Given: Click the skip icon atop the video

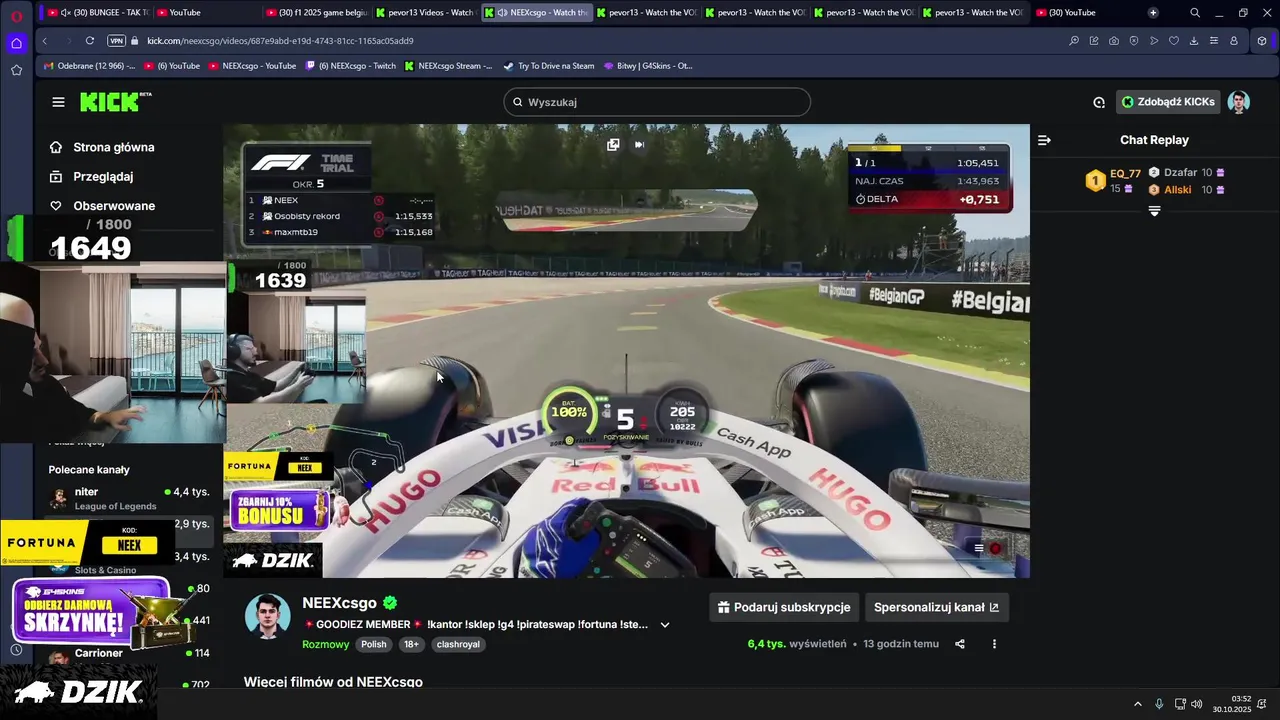Looking at the screenshot, I should click(x=639, y=144).
